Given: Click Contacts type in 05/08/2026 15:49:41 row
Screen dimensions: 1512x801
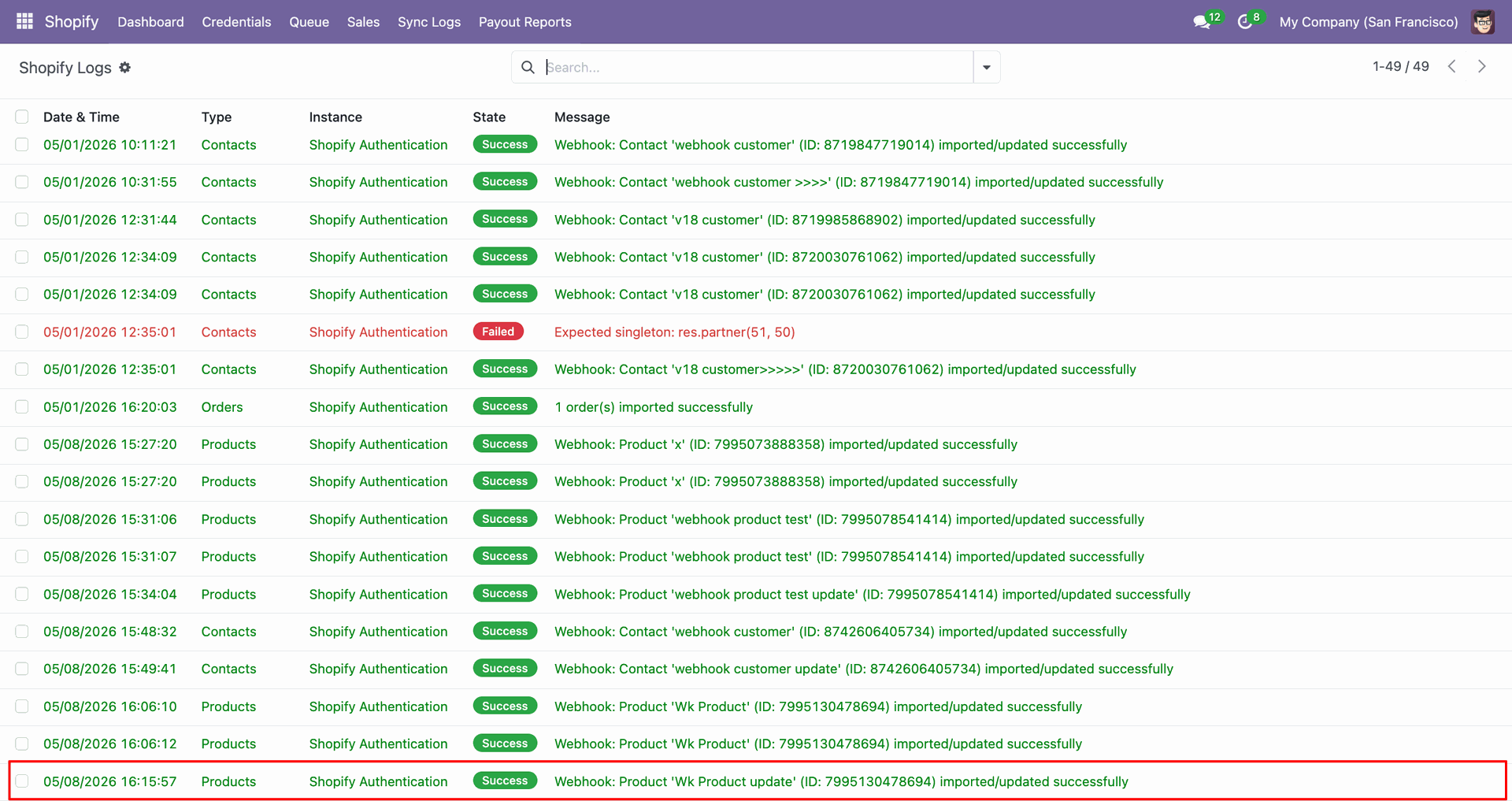Looking at the screenshot, I should (228, 669).
